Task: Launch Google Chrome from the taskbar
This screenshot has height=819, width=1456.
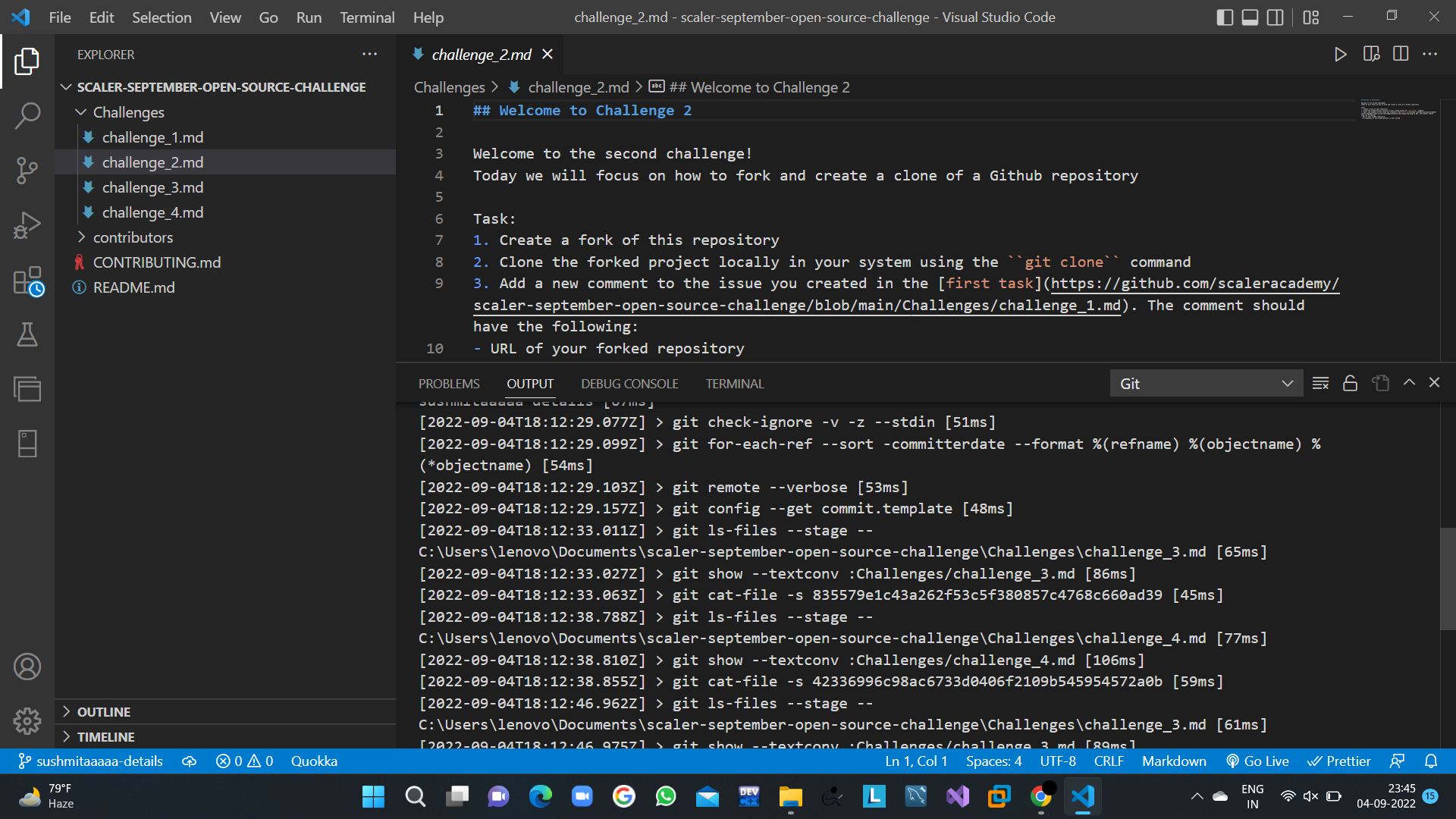Action: coord(1042,796)
